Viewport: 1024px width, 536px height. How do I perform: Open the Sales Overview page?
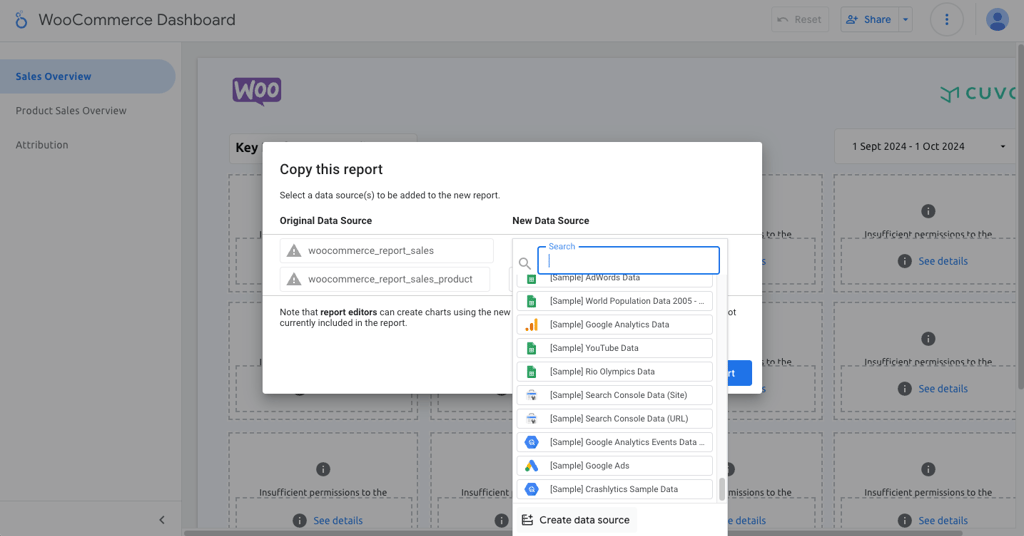point(88,76)
